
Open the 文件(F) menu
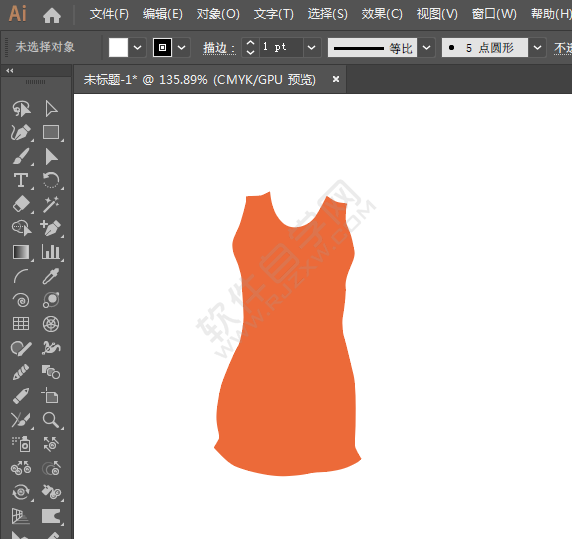pyautogui.click(x=109, y=14)
